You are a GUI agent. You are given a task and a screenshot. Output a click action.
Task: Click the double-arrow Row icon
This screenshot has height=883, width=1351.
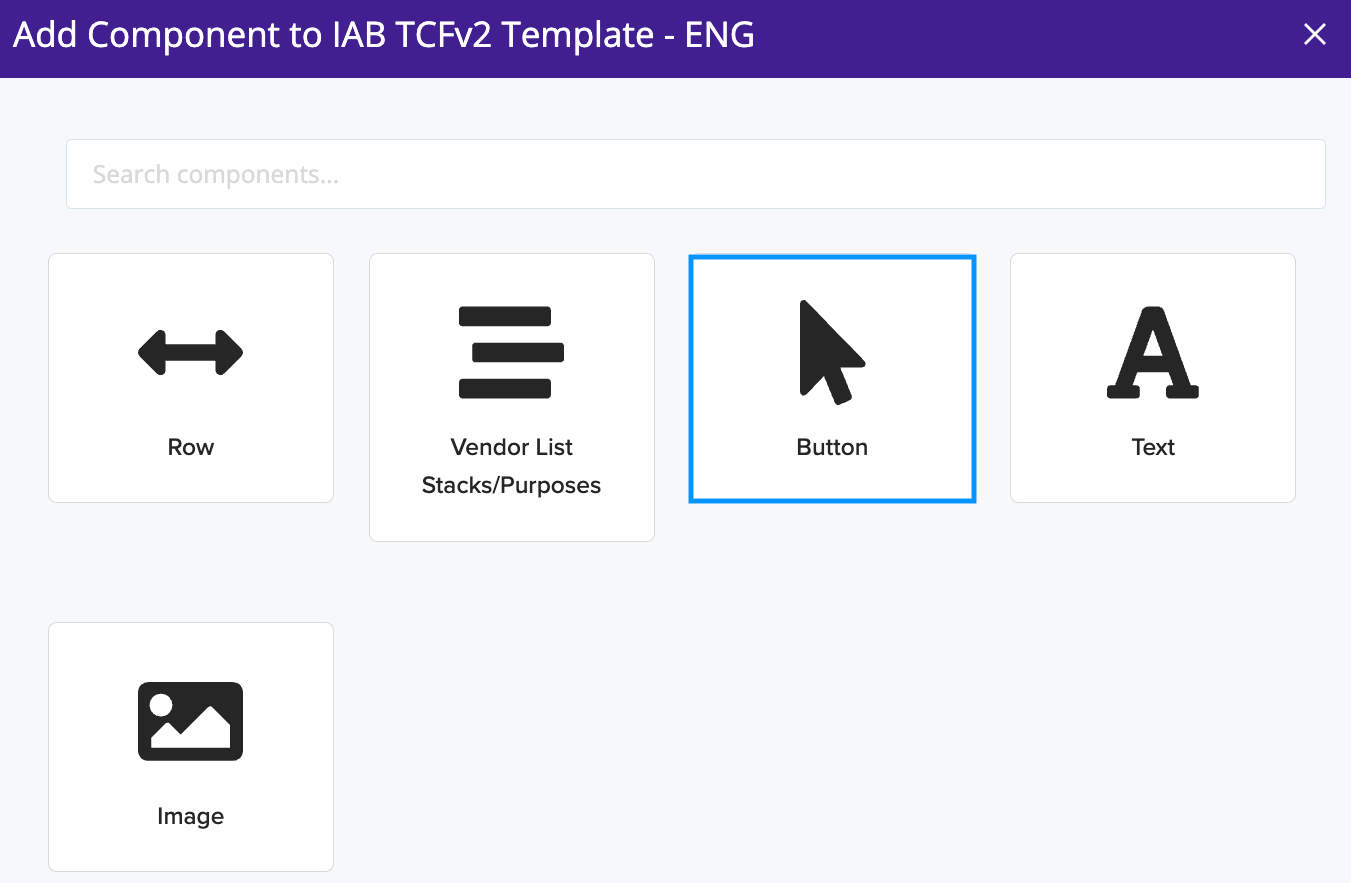(190, 352)
